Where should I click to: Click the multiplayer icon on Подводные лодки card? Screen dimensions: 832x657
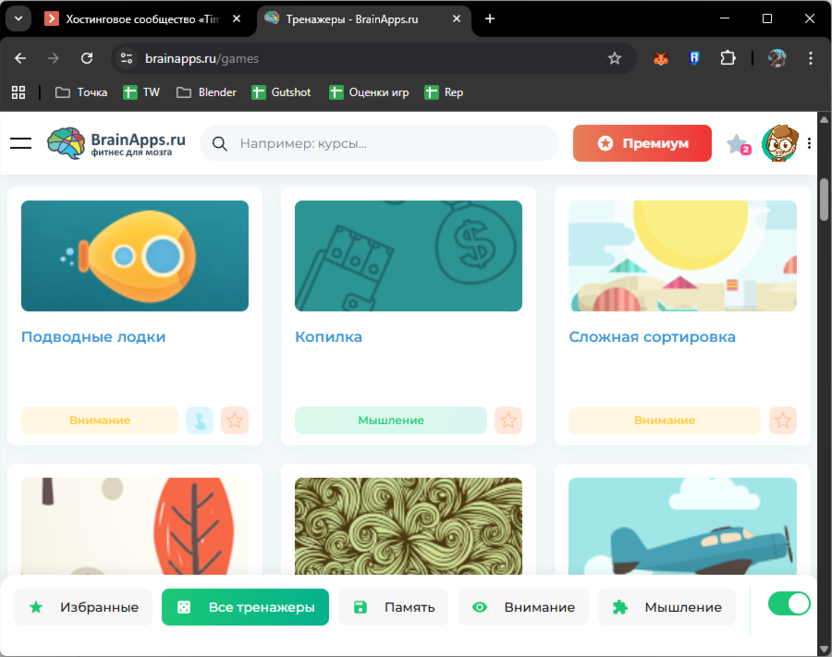[x=199, y=420]
